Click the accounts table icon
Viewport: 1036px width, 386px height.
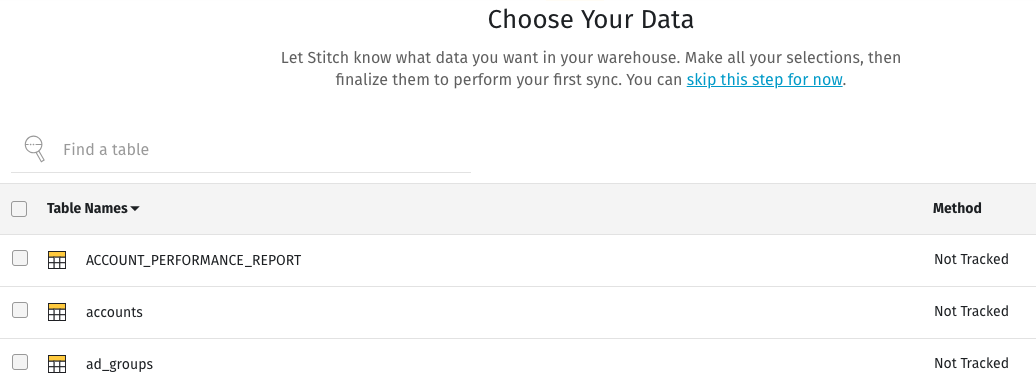click(57, 312)
